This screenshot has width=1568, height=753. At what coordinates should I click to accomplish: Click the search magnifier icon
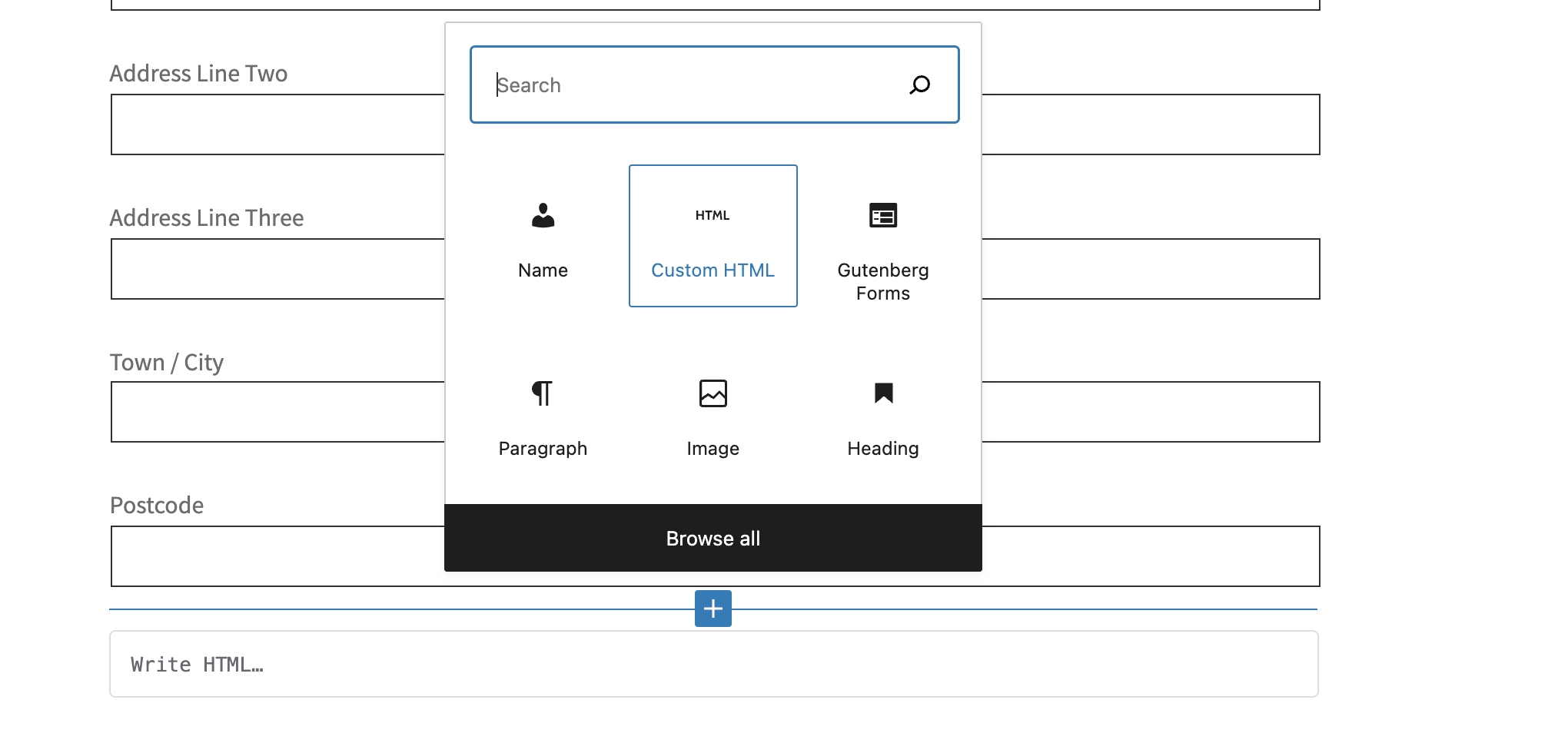point(919,85)
